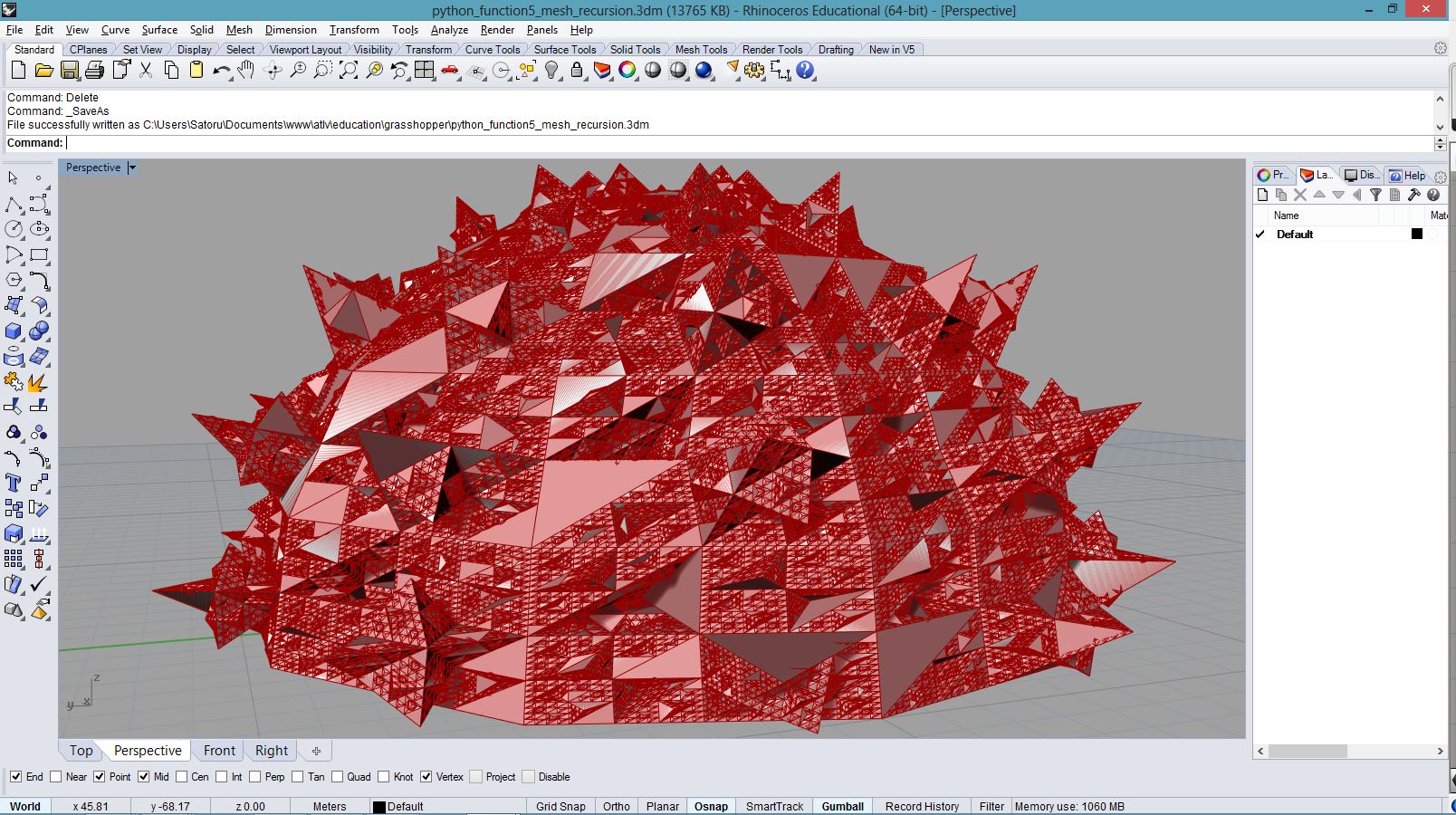Image resolution: width=1456 pixels, height=815 pixels.
Task: Select the Text object tool
Action: click(14, 483)
